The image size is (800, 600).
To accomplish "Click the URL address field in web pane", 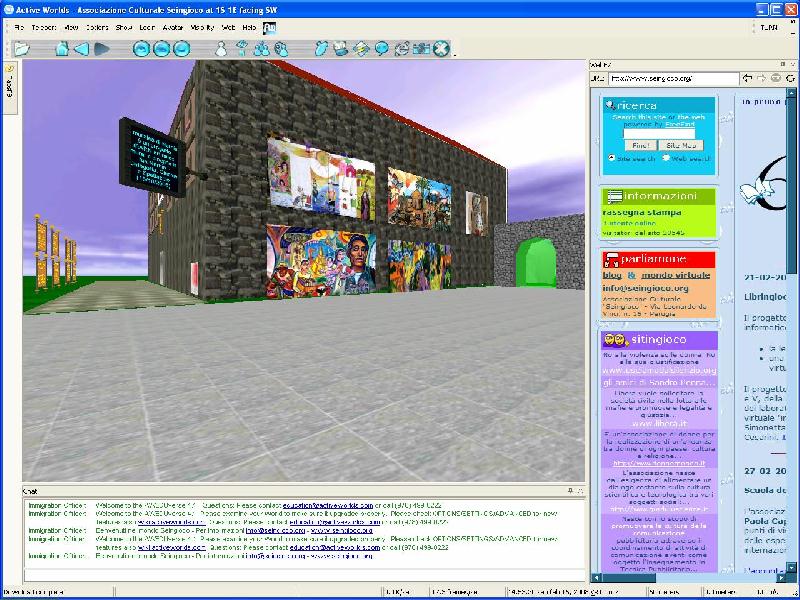I will pos(673,79).
